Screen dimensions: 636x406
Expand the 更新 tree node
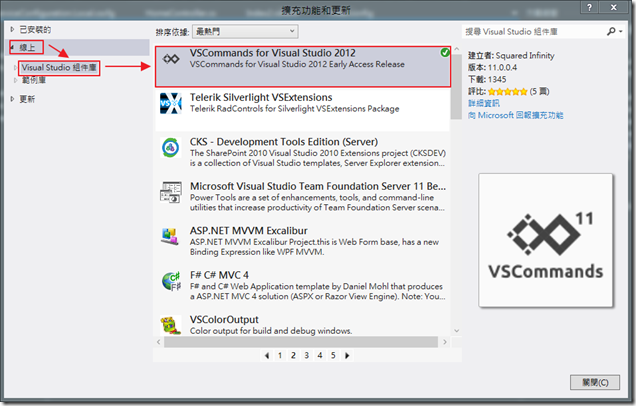(12, 99)
